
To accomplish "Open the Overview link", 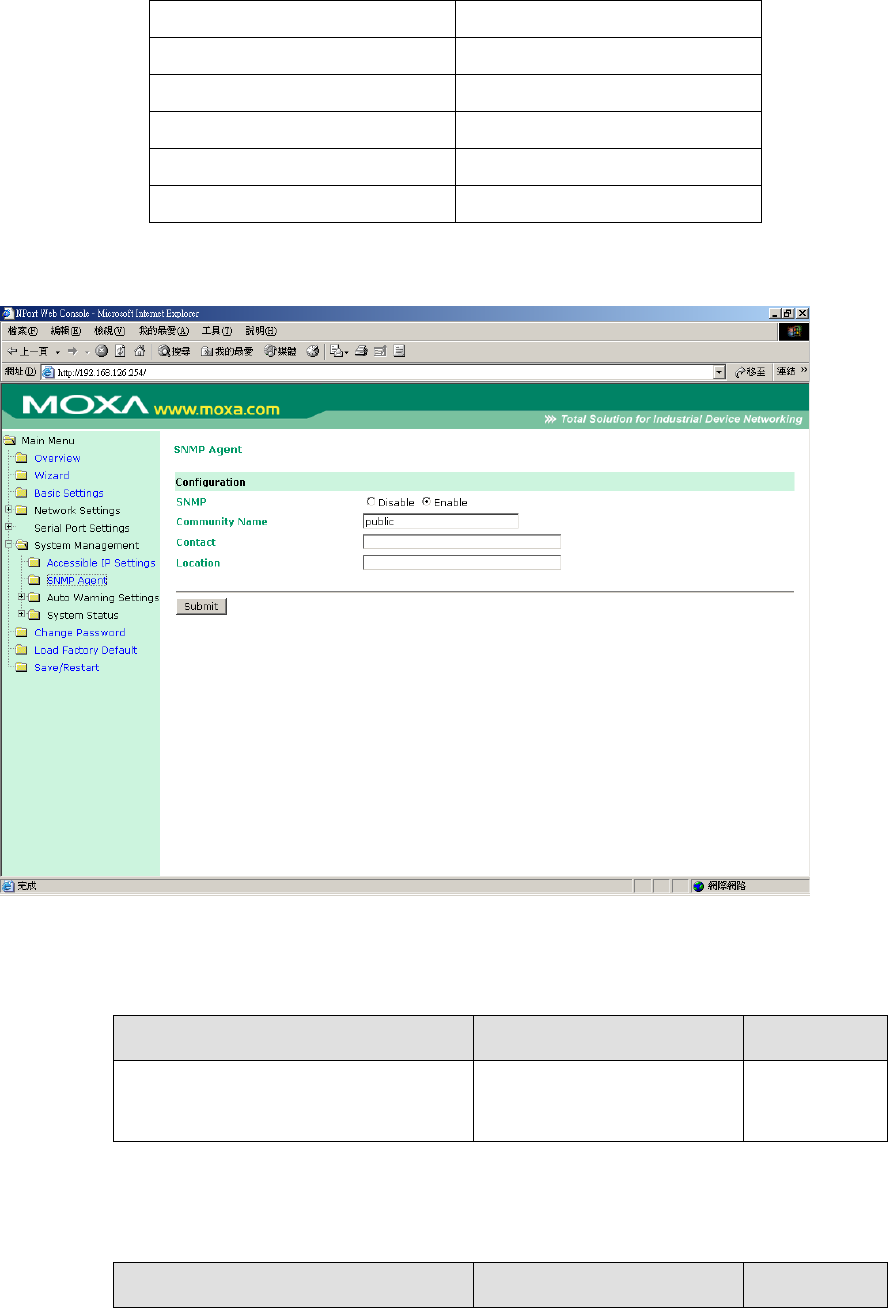I will (57, 458).
